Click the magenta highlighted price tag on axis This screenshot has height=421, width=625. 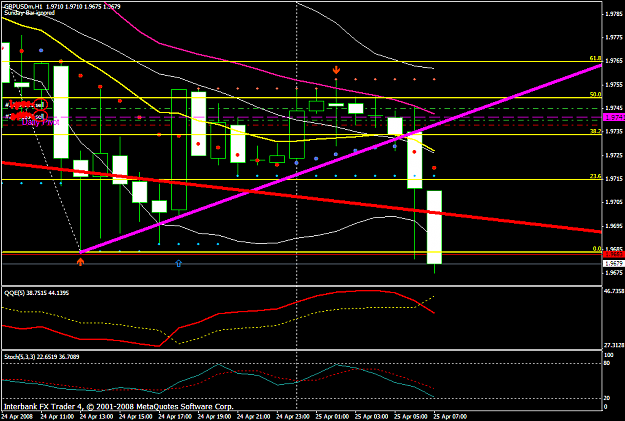(x=614, y=117)
